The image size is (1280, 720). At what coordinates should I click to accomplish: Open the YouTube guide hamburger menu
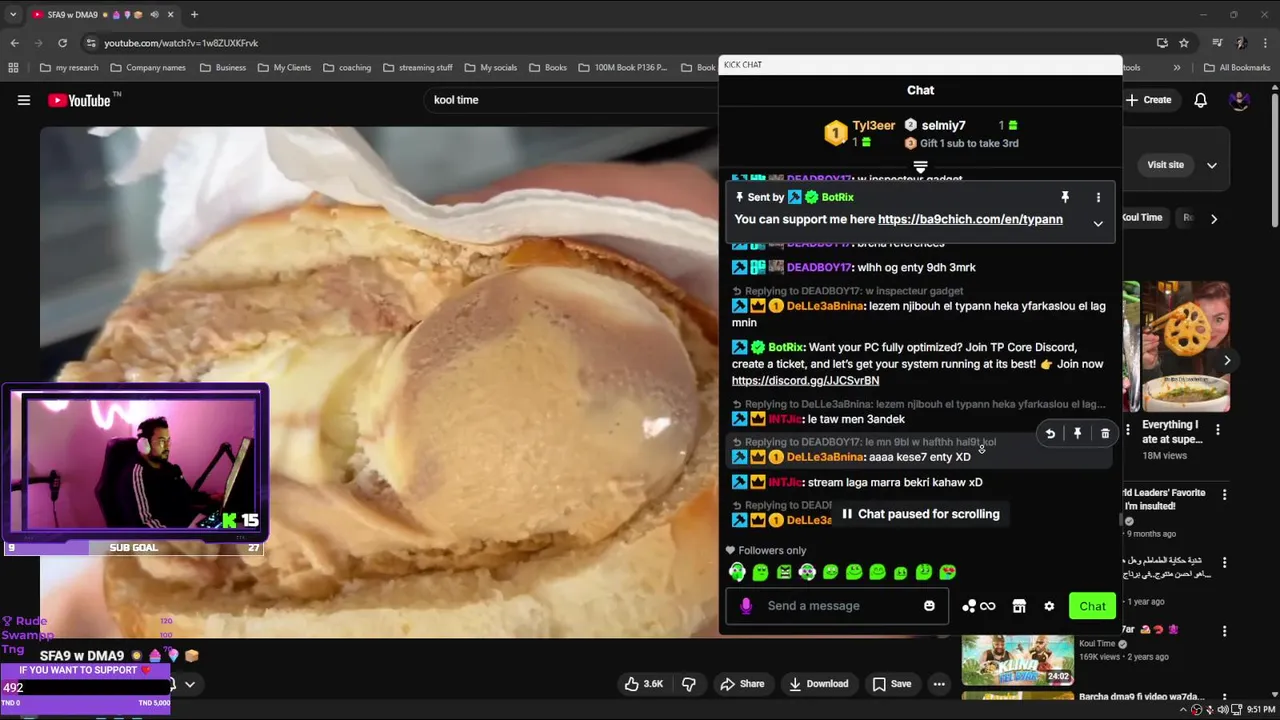pyautogui.click(x=24, y=100)
